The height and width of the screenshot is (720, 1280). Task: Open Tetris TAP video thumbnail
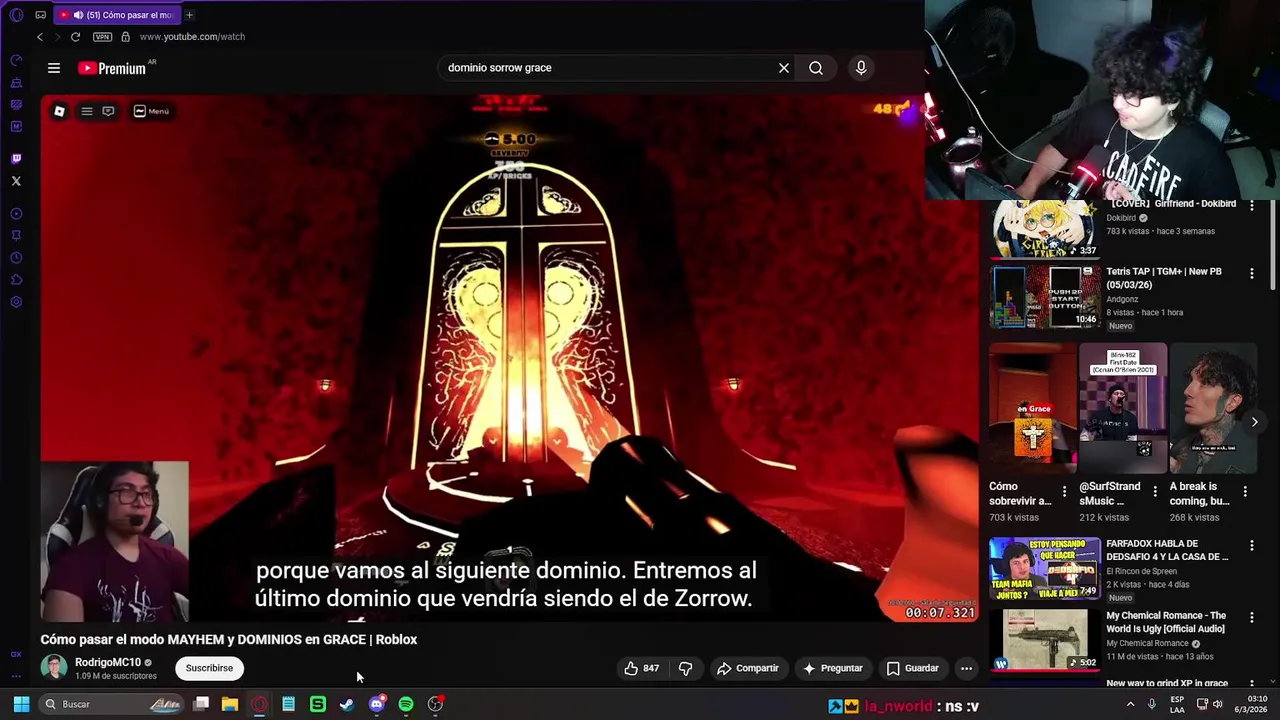1044,297
